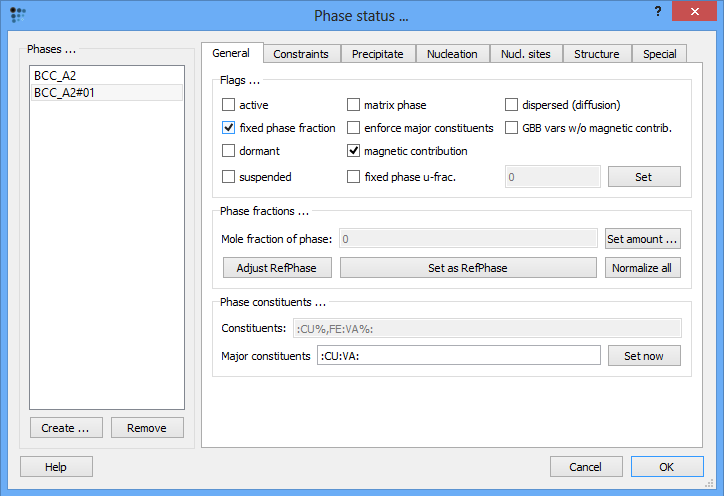Check the matrix phase option
This screenshot has height=496, width=724.
coord(354,104)
